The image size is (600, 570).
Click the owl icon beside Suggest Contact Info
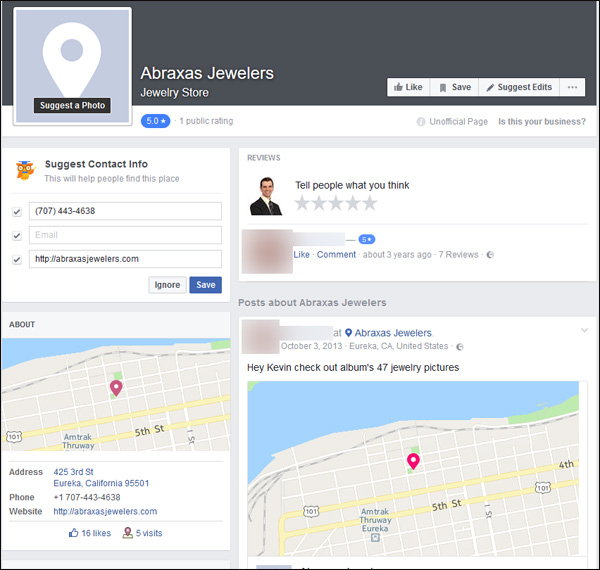[25, 170]
